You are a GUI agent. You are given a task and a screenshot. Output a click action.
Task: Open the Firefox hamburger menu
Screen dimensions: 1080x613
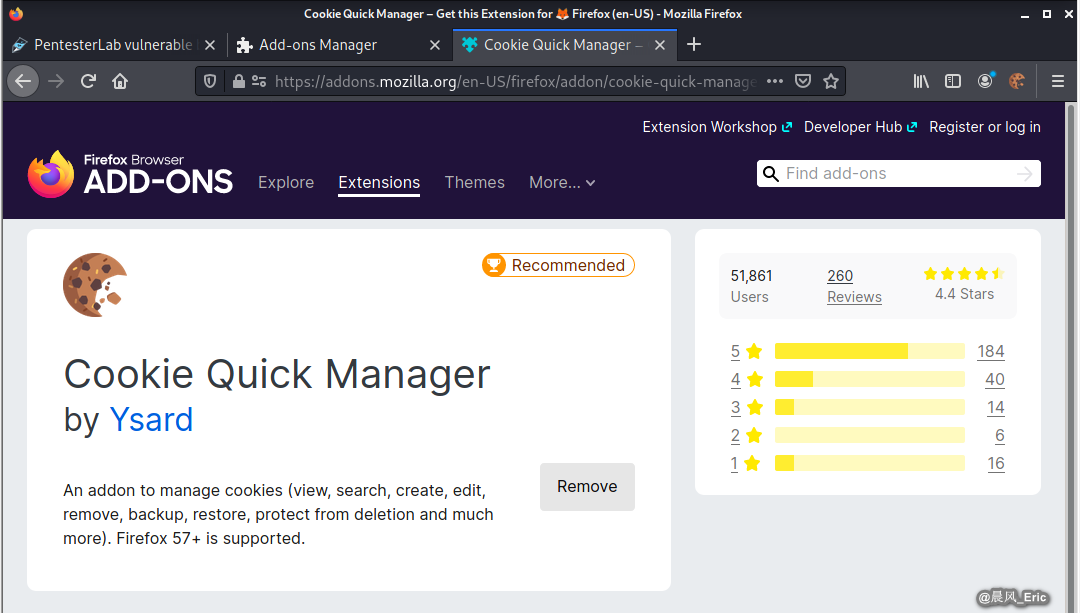[x=1057, y=81]
